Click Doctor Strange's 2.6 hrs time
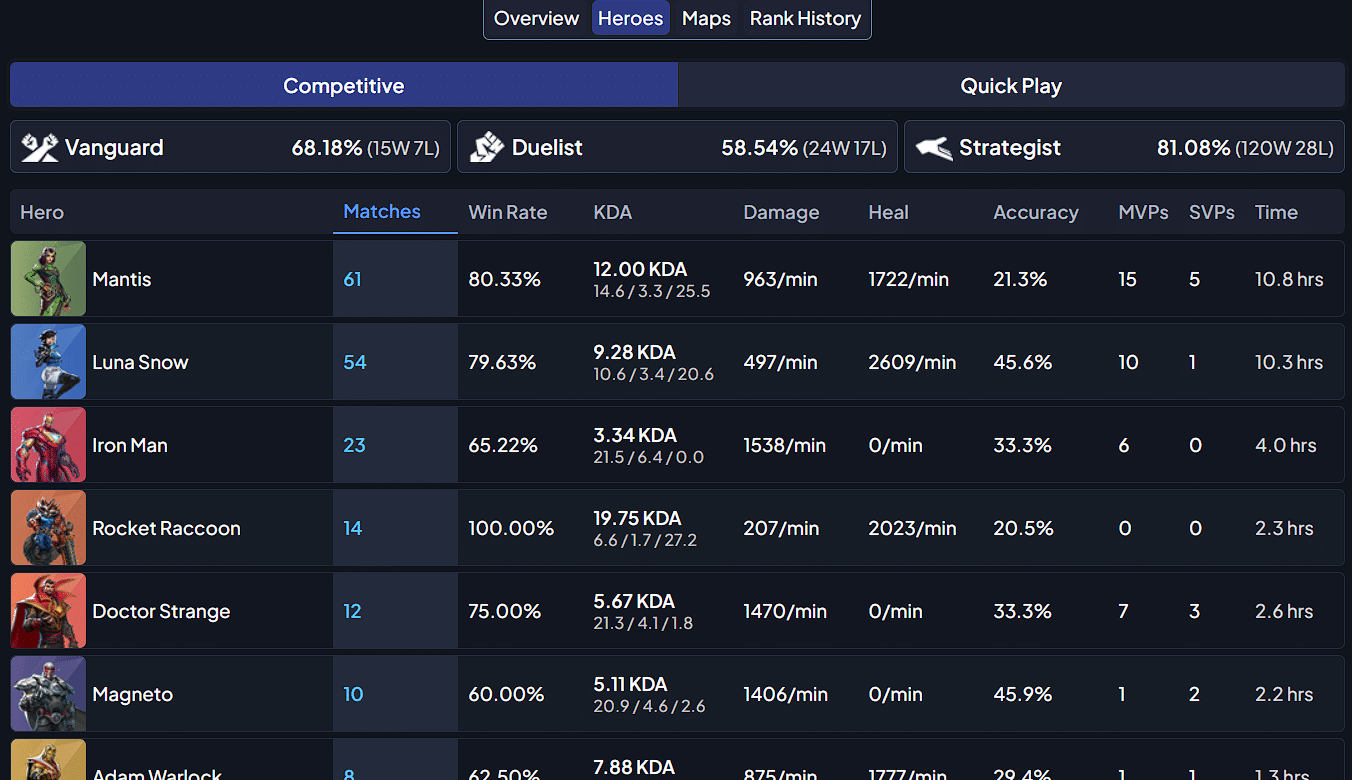1352x780 pixels. [1284, 611]
